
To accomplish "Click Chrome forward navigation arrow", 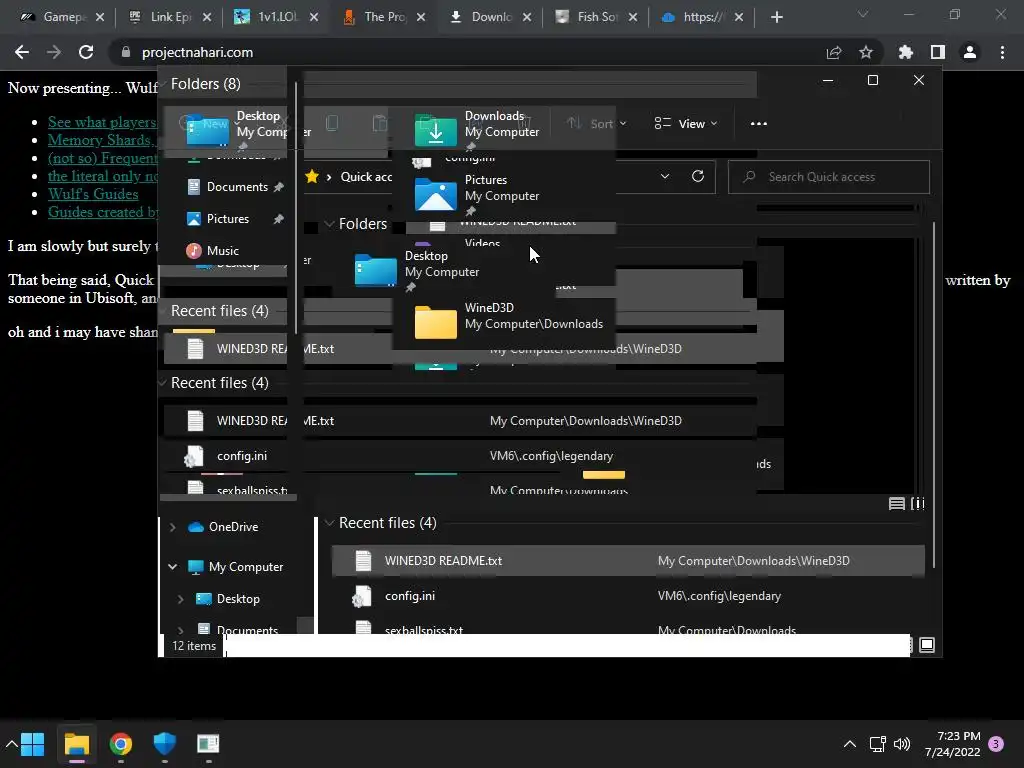I will (x=54, y=52).
